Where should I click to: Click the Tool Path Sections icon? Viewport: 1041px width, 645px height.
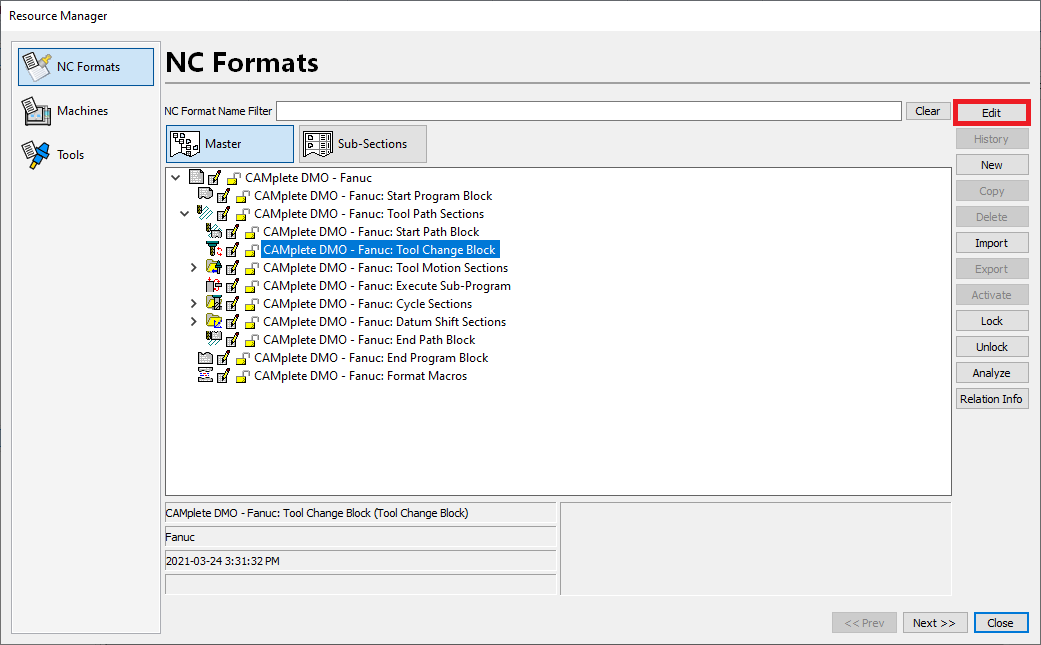point(206,213)
